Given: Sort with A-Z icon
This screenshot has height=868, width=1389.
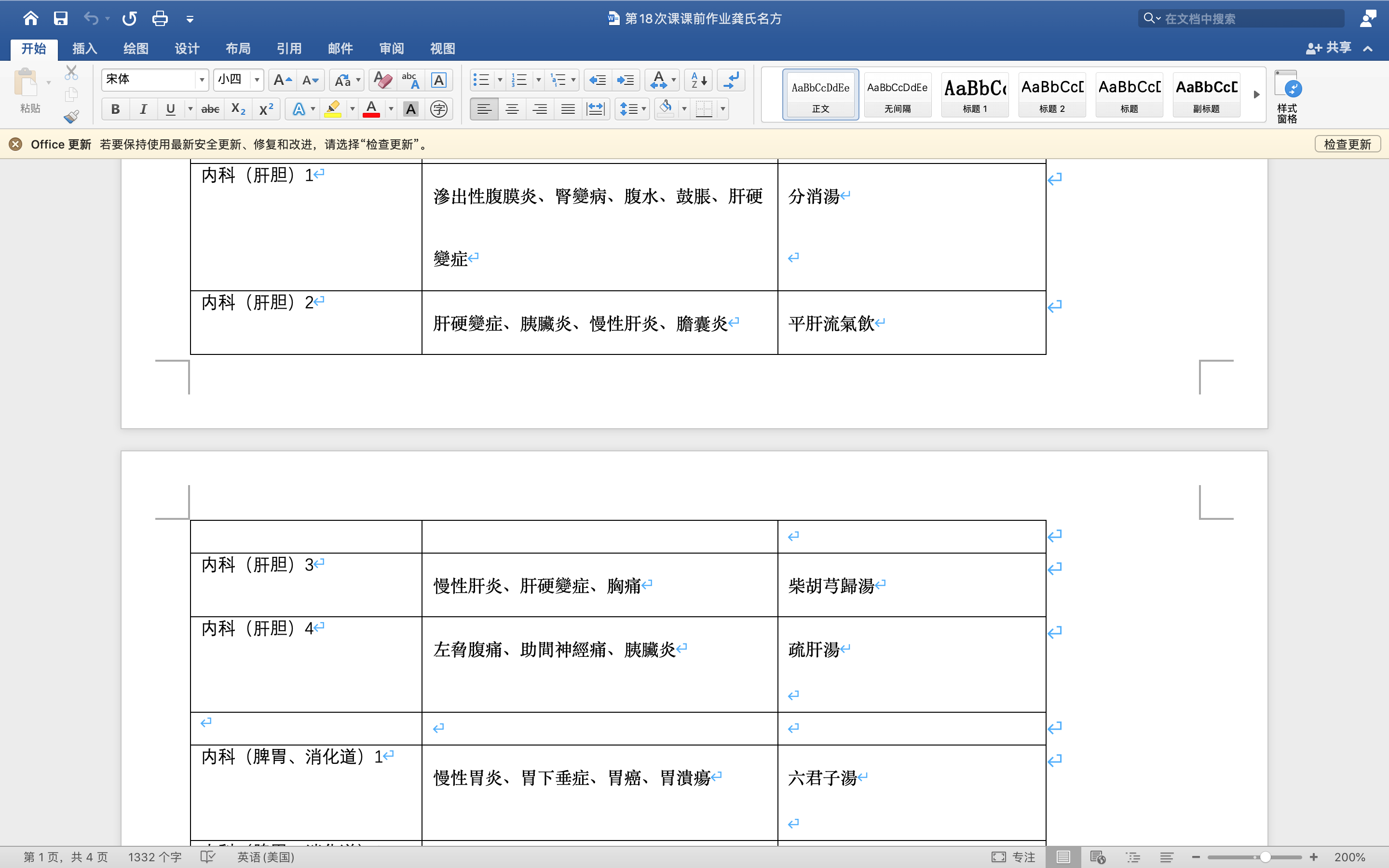Looking at the screenshot, I should pos(698,81).
